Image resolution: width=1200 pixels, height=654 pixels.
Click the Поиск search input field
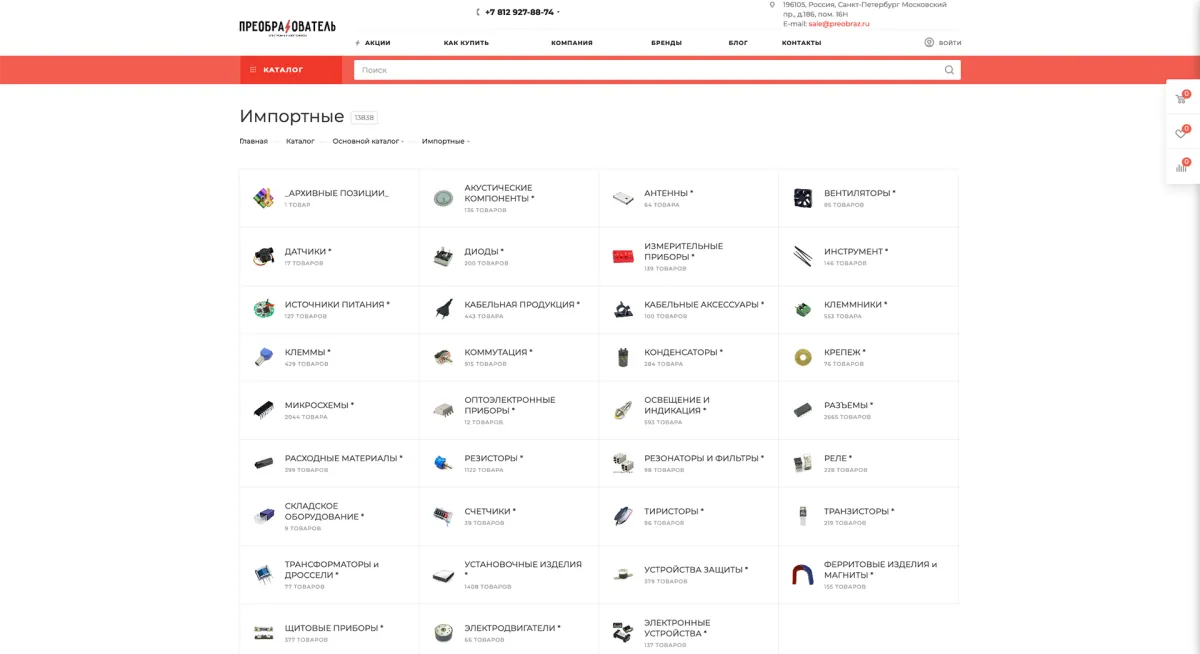[x=657, y=70]
